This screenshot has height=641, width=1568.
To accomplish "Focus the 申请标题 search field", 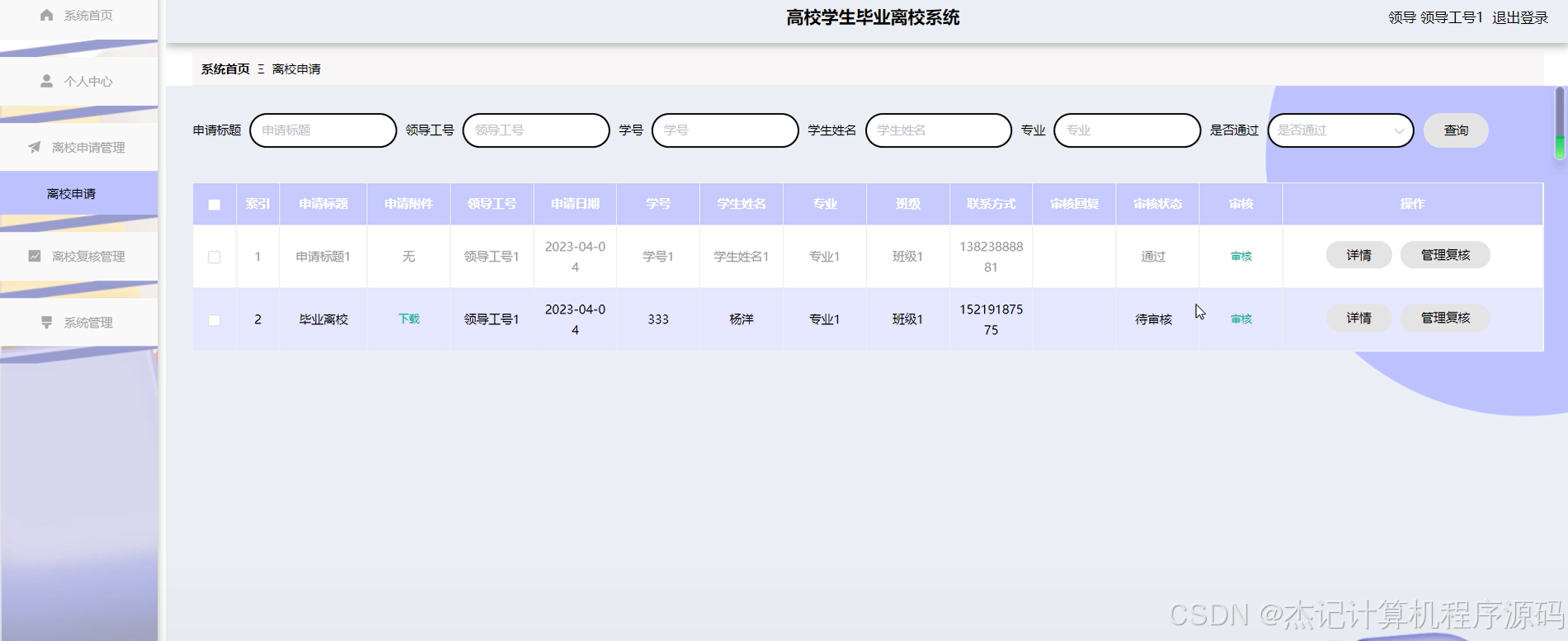I will point(323,130).
